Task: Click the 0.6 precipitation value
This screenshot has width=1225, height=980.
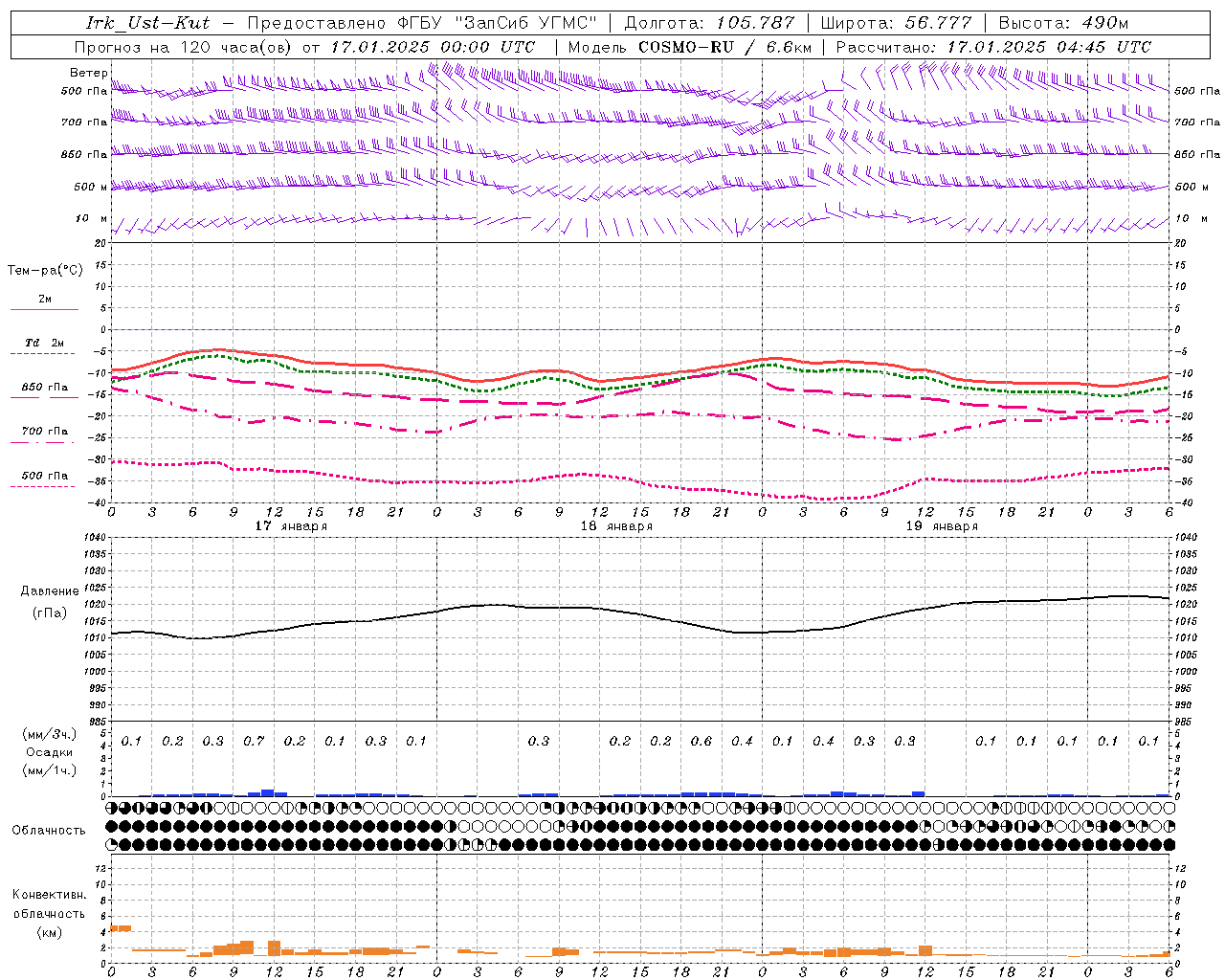Action: coord(702,742)
